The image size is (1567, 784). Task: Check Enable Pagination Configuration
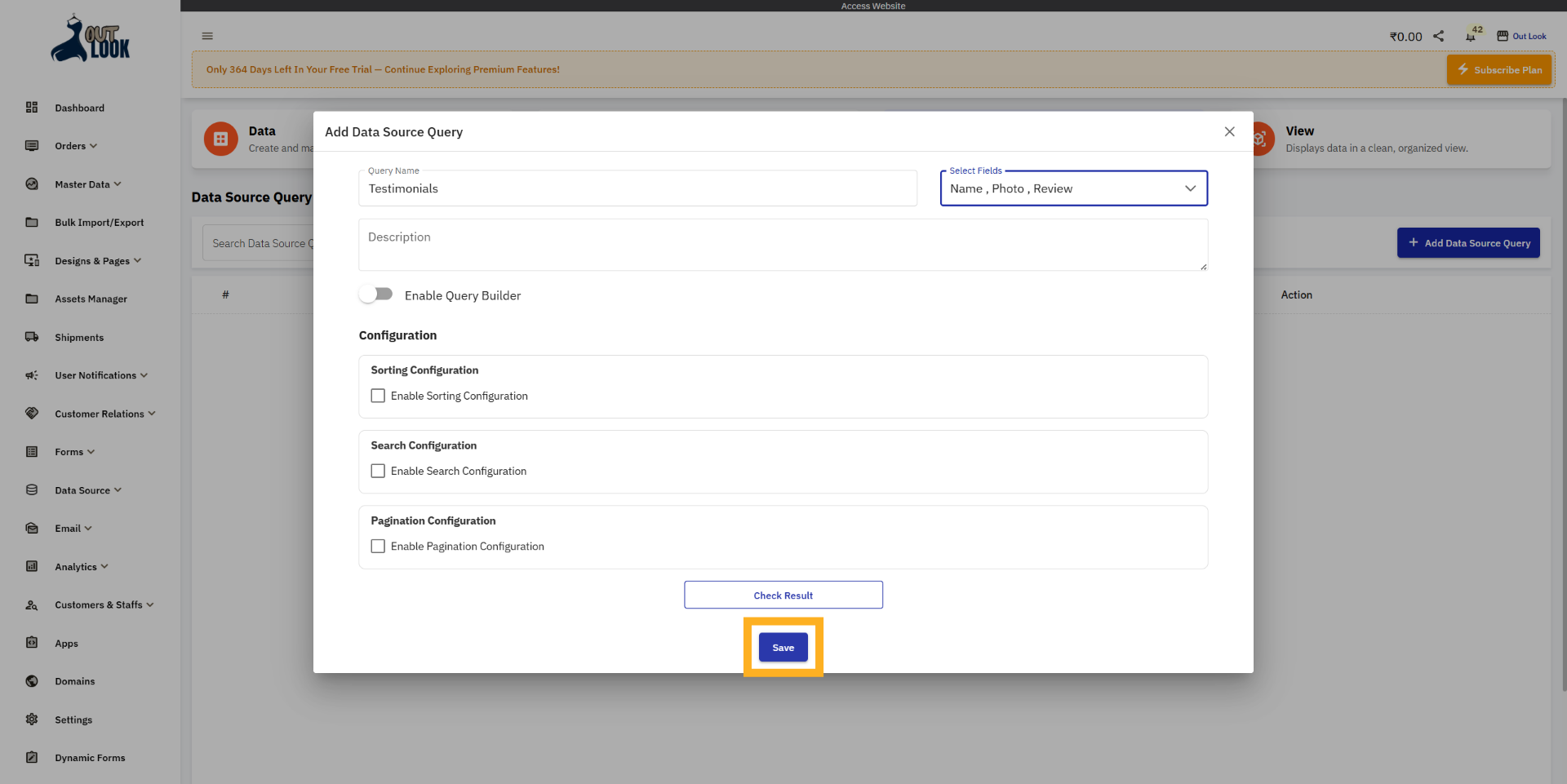pos(377,546)
